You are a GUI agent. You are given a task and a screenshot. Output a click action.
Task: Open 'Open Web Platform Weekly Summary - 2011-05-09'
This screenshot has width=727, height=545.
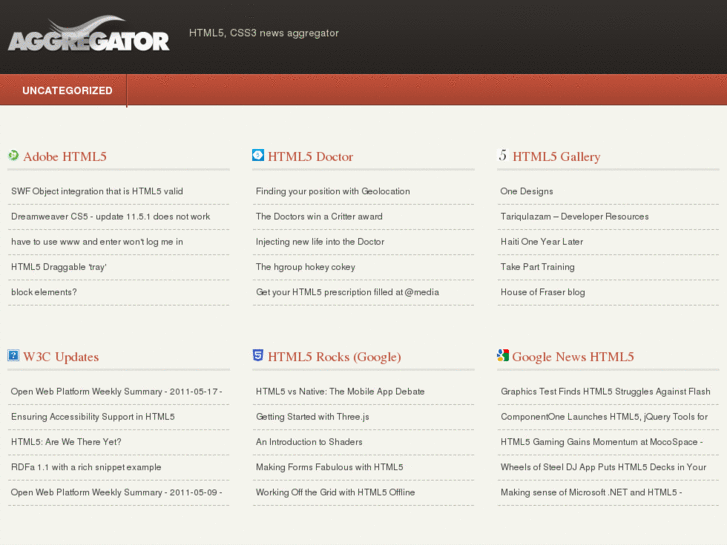(116, 492)
